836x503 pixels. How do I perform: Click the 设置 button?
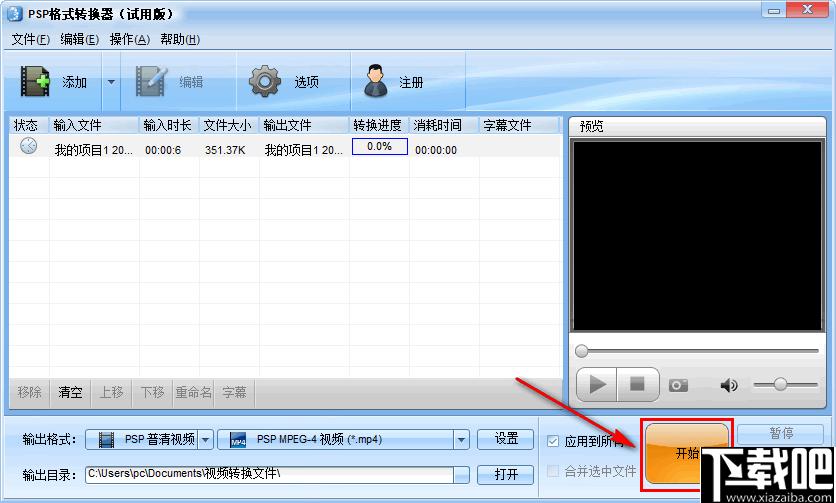click(x=506, y=439)
